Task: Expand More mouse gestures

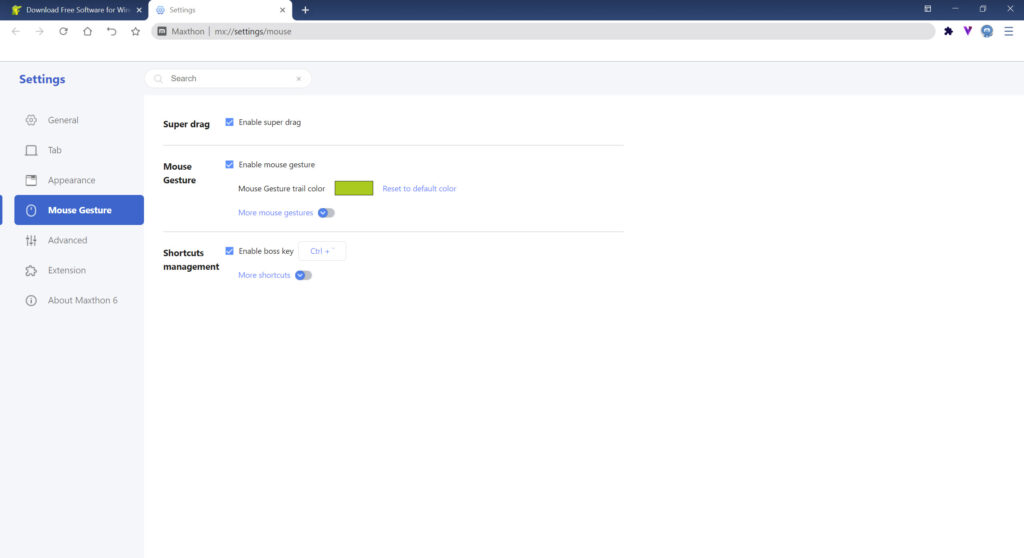Action: (x=325, y=213)
